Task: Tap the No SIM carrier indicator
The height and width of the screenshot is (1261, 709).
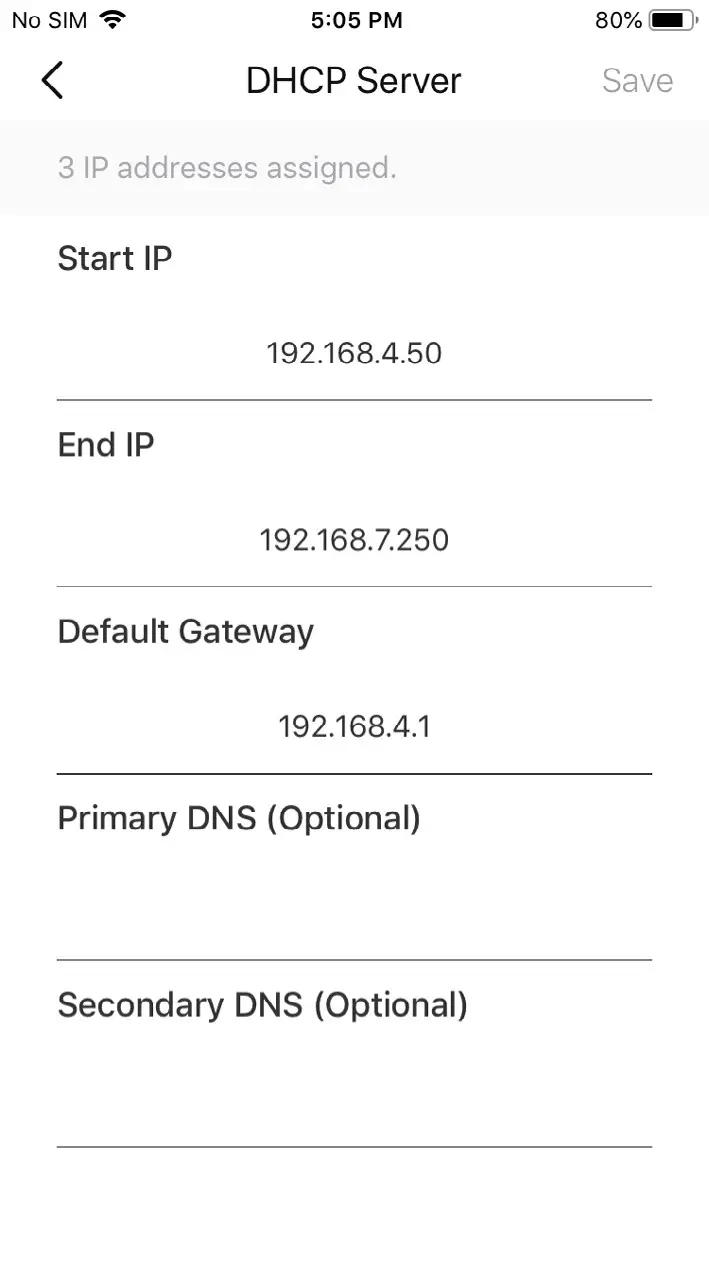Action: [49, 20]
